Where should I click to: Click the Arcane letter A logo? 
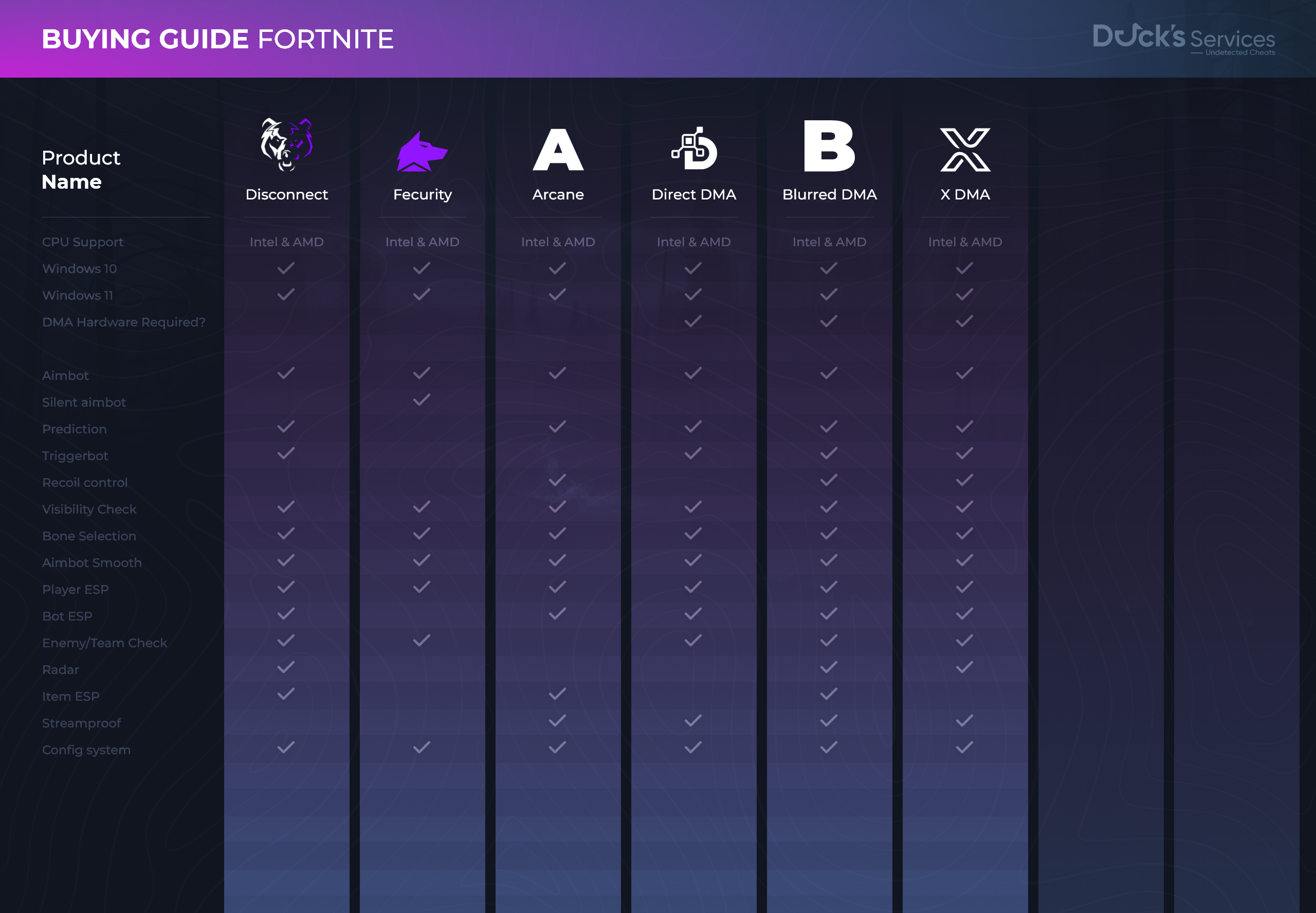tap(558, 150)
